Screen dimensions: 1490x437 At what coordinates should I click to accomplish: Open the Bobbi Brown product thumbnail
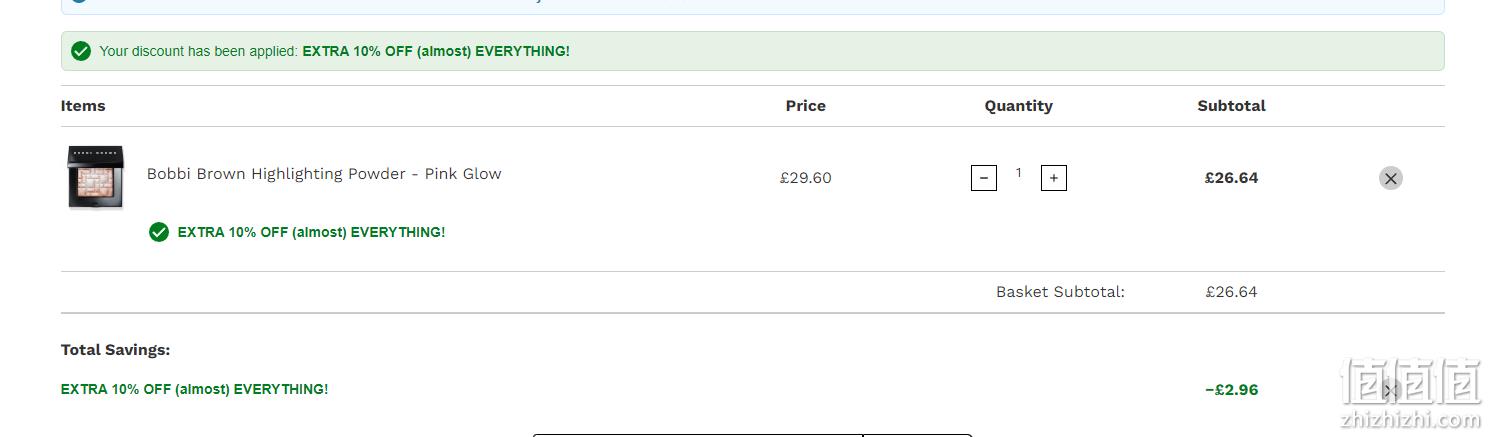point(96,178)
